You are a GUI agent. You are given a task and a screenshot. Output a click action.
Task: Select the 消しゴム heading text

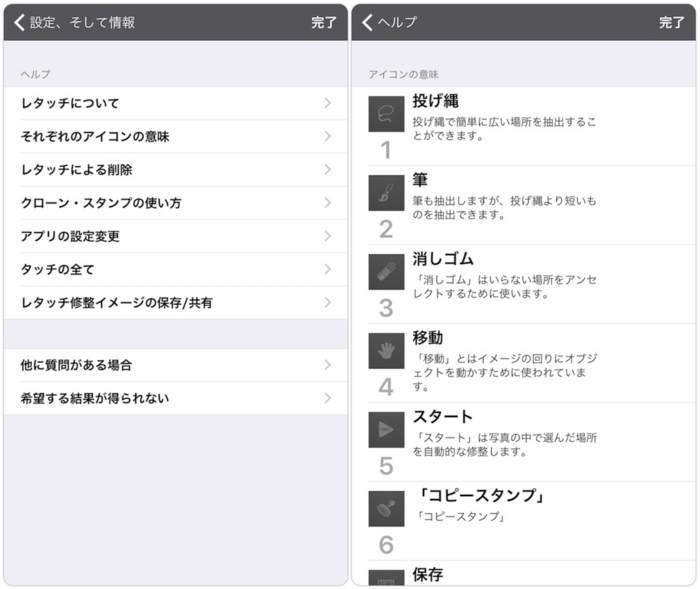point(443,259)
